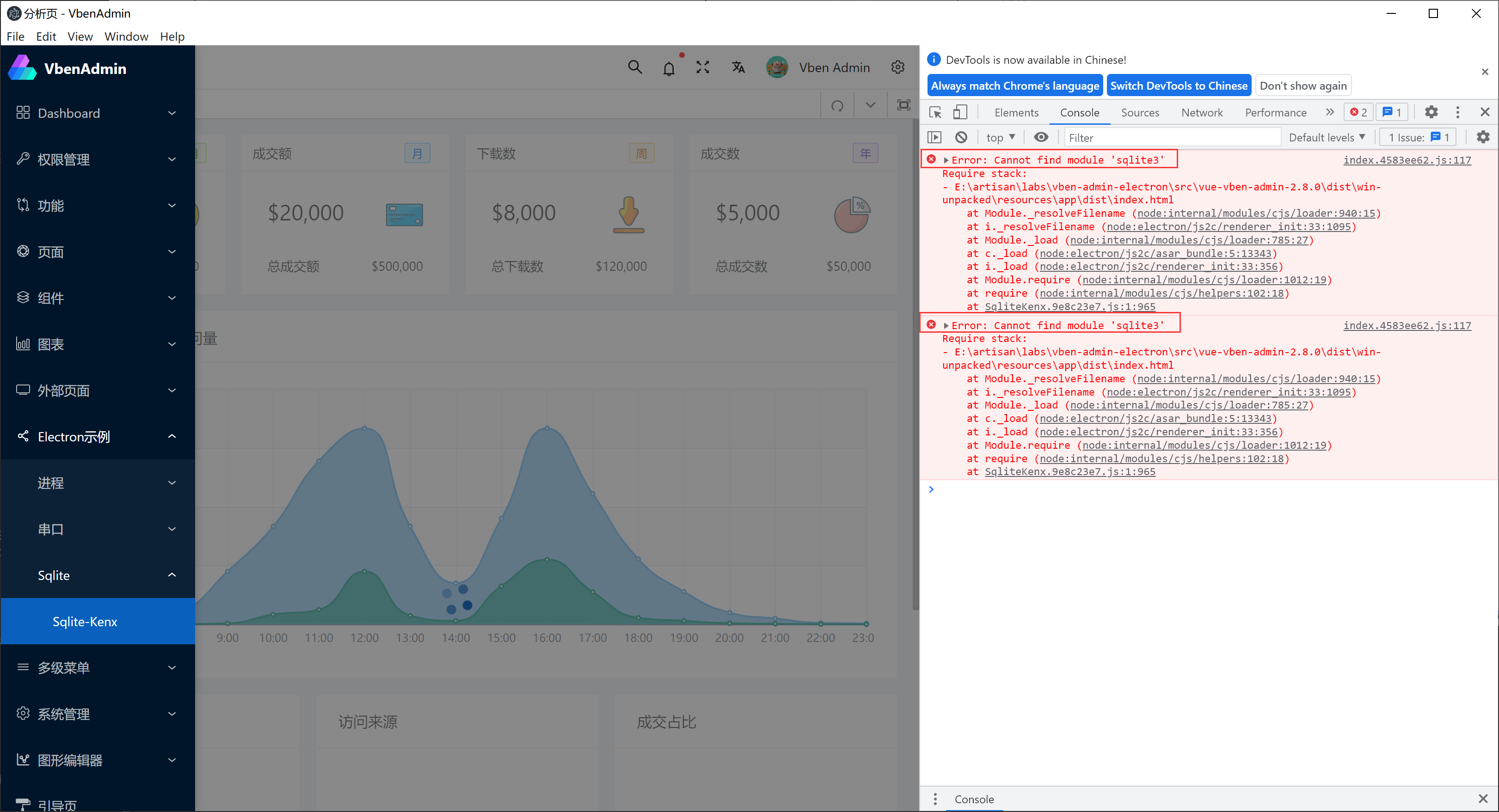Clear console with the ban icon
Viewport: 1499px width, 812px height.
(x=961, y=137)
